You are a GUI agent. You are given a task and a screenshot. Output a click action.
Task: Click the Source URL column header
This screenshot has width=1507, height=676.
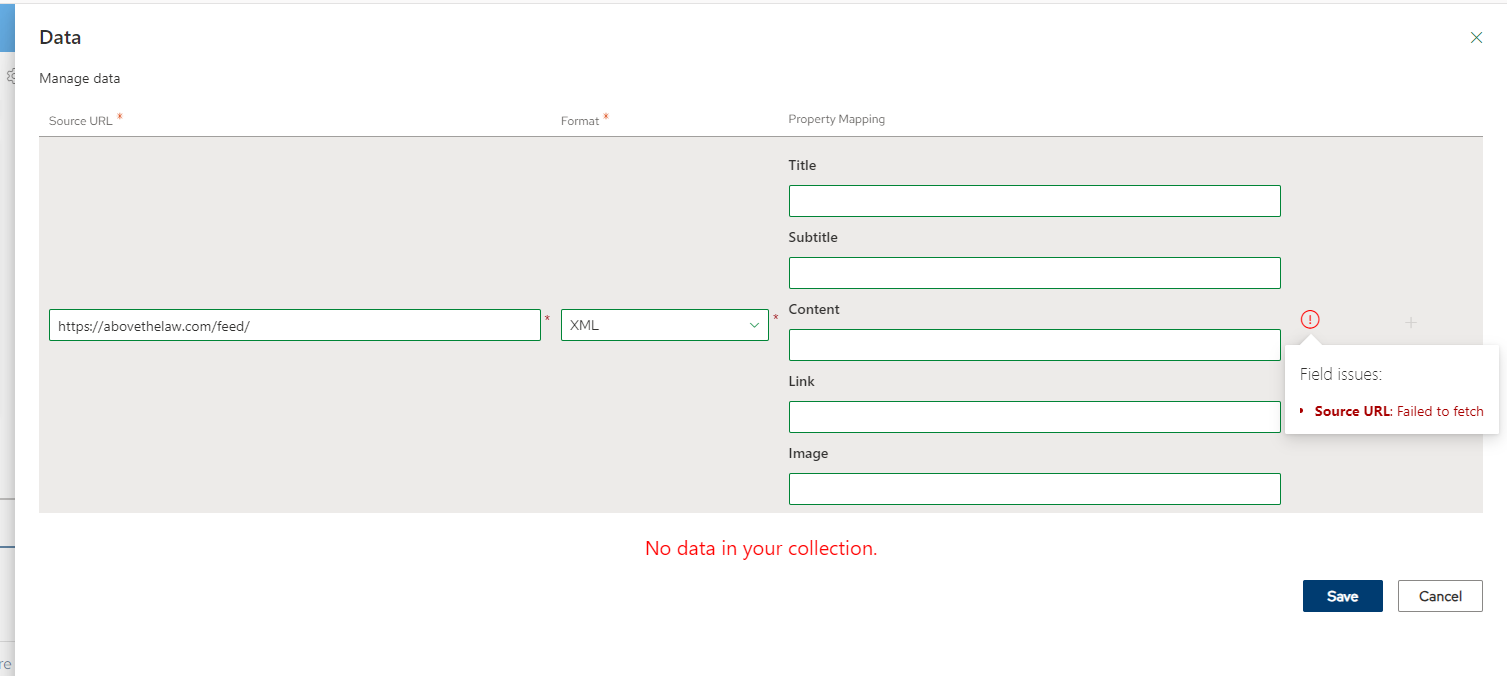(x=81, y=120)
